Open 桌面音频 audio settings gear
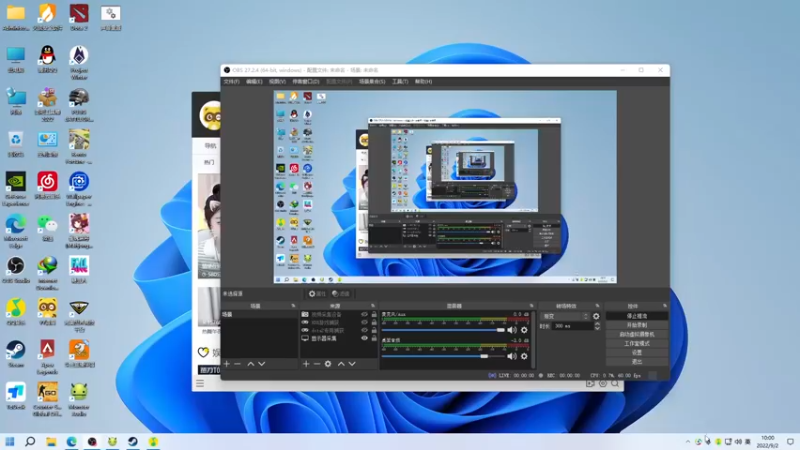This screenshot has height=450, width=800. pos(524,357)
